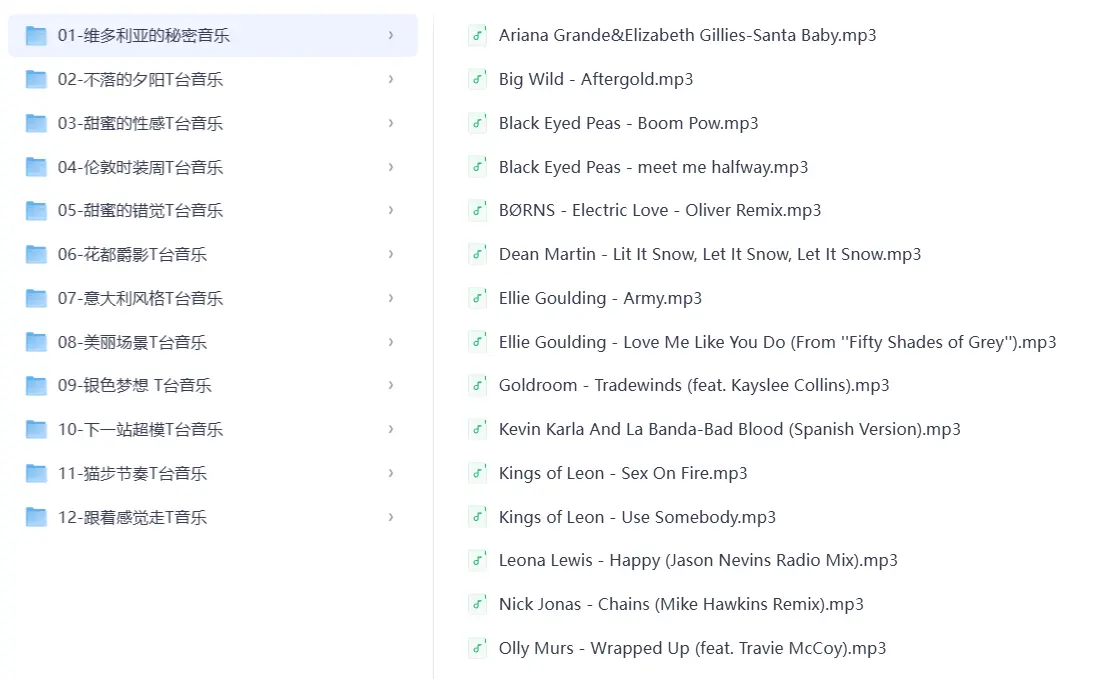The image size is (1113, 679).
Task: Click music icon of Use Somebody.mp3
Action: pyautogui.click(x=478, y=517)
